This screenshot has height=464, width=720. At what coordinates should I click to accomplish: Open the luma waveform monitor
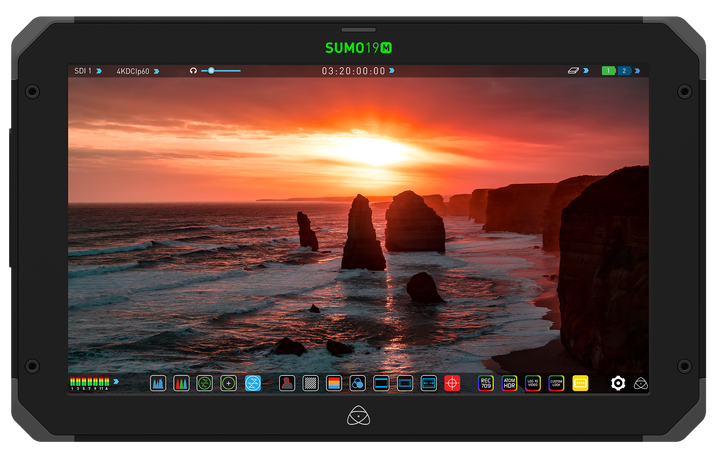(x=158, y=383)
